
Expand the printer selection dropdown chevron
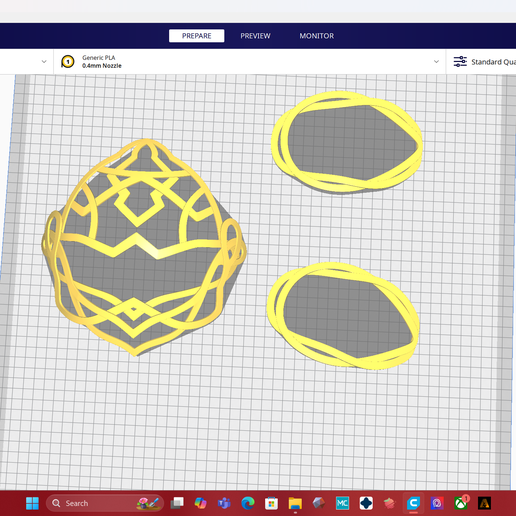click(x=44, y=62)
